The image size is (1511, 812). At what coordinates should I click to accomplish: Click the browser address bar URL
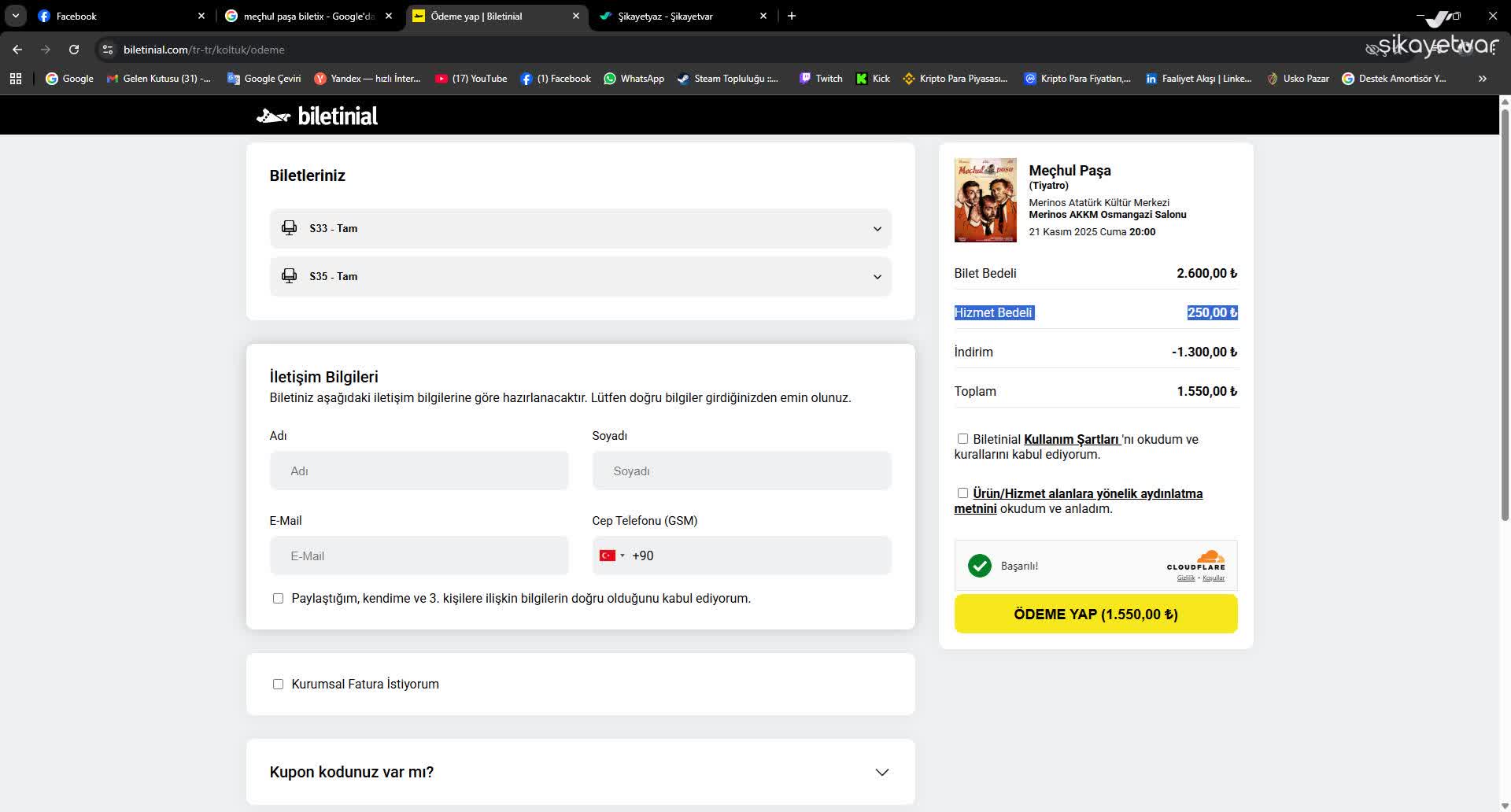pos(204,50)
